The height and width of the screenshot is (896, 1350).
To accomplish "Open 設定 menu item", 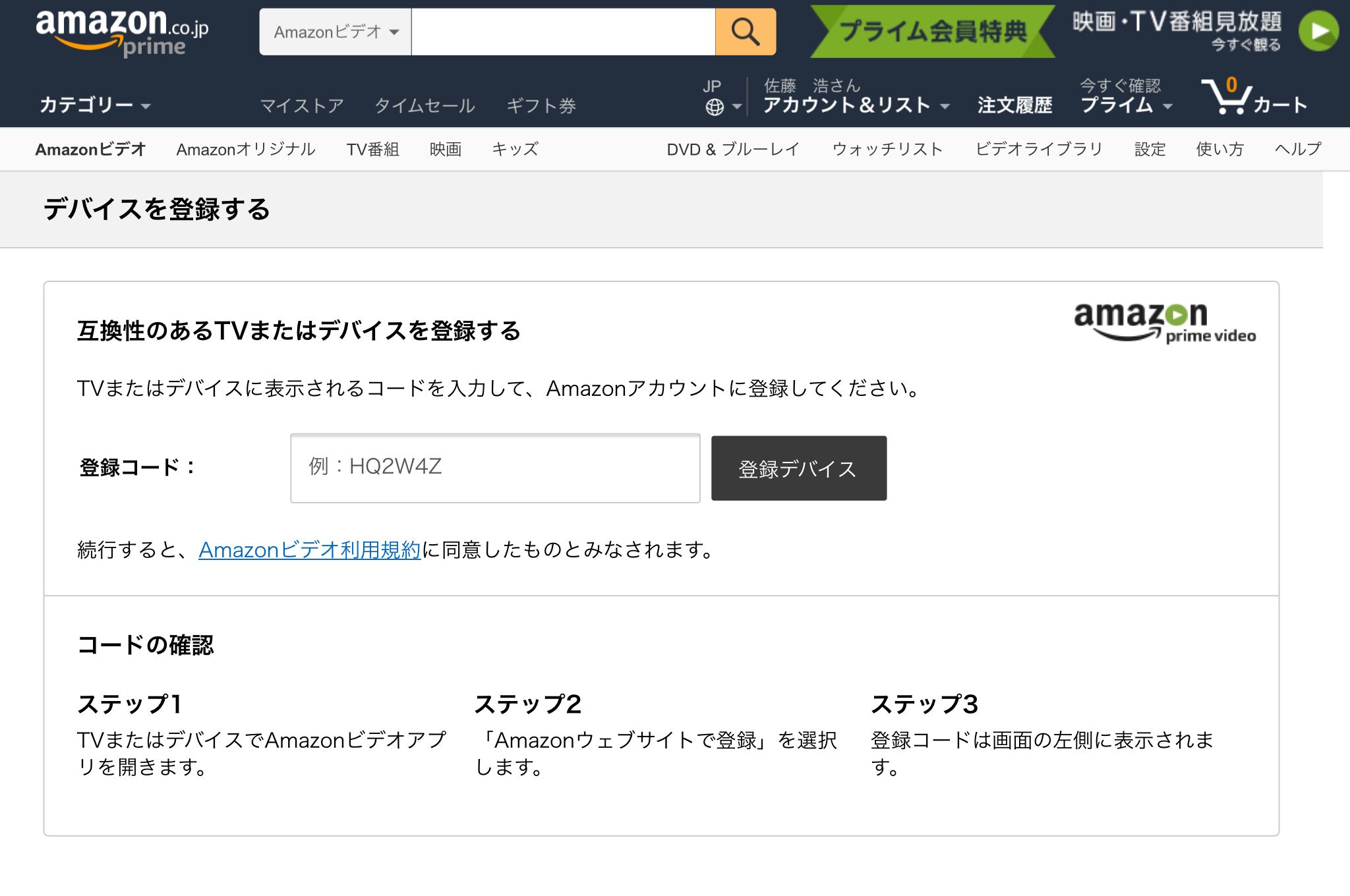I will [1150, 150].
